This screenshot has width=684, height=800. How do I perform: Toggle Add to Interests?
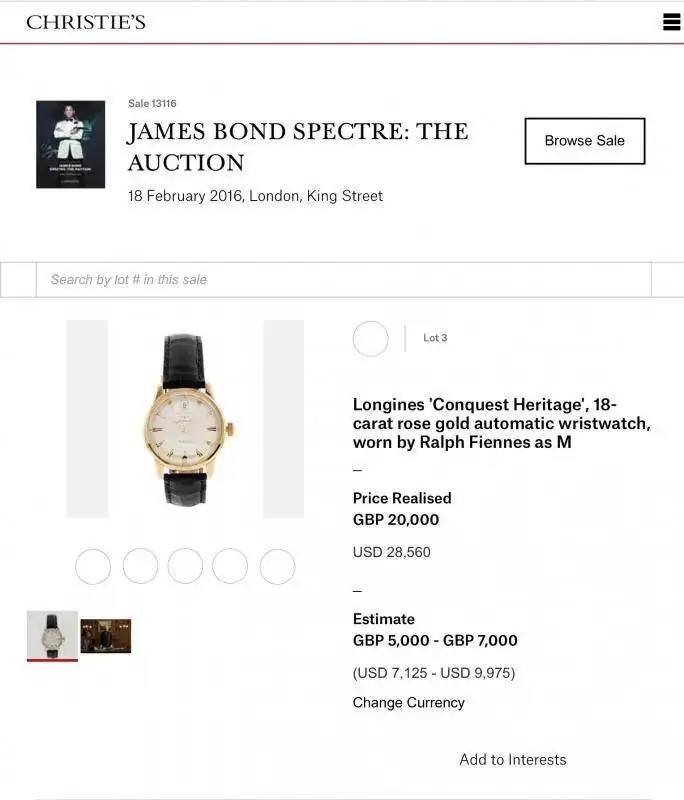pyautogui.click(x=512, y=760)
